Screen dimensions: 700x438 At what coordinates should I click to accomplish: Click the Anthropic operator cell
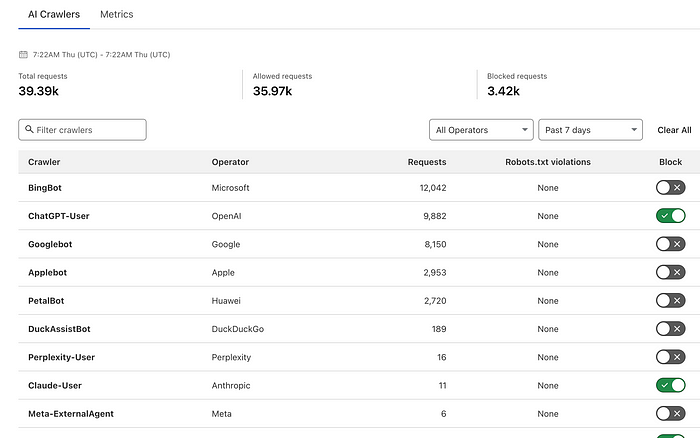point(231,385)
